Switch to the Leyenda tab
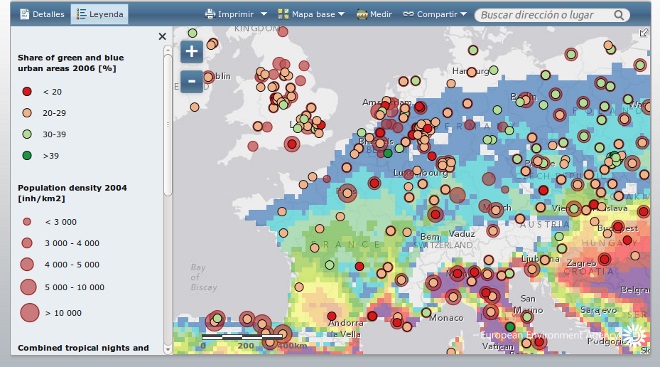The width and height of the screenshot is (660, 367). point(100,14)
